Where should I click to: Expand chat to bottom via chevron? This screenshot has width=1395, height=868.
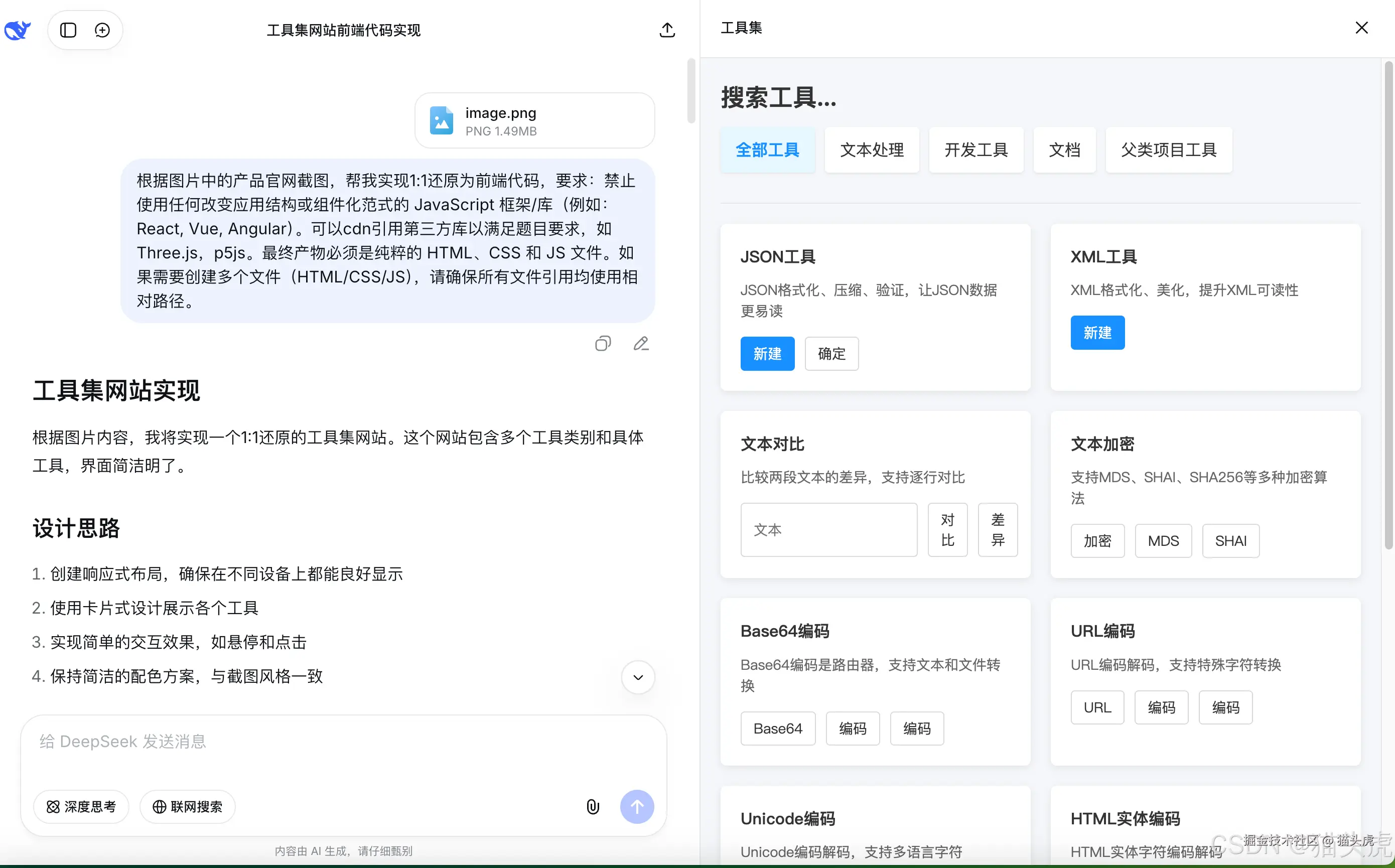(637, 677)
